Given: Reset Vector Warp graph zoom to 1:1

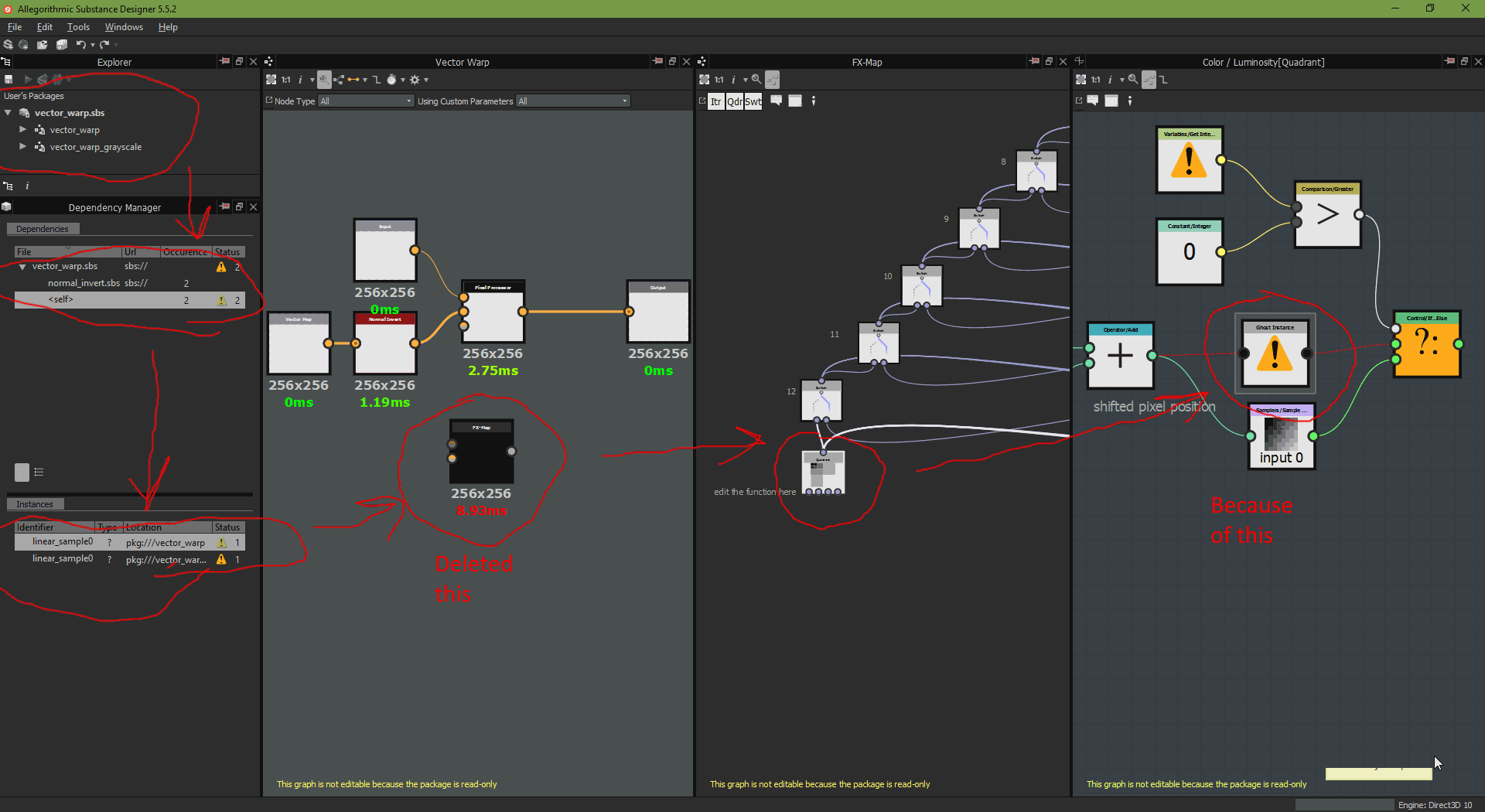Looking at the screenshot, I should [286, 80].
